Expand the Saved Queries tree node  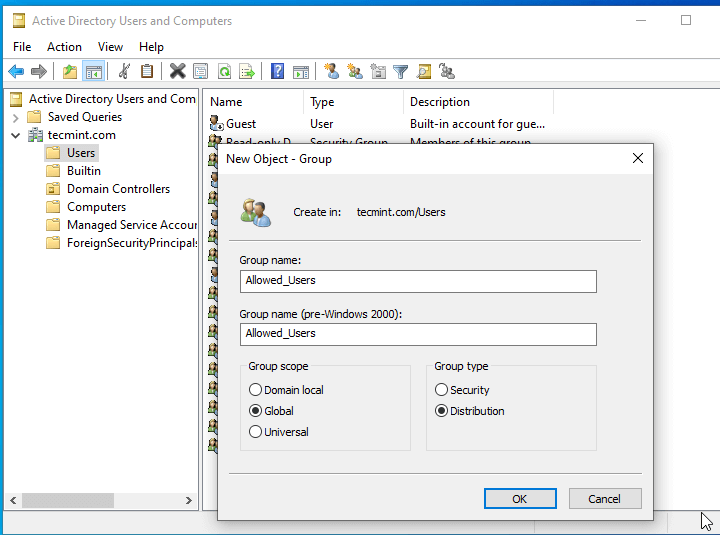pos(16,117)
